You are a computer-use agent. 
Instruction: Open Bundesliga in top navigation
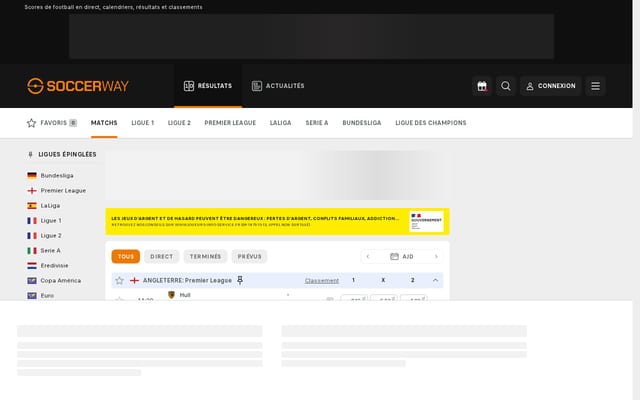click(362, 123)
